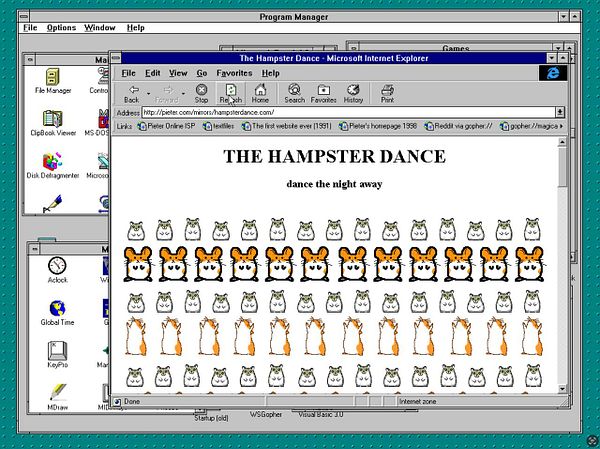
Task: Click the 'Links' toolbar label
Action: (124, 126)
